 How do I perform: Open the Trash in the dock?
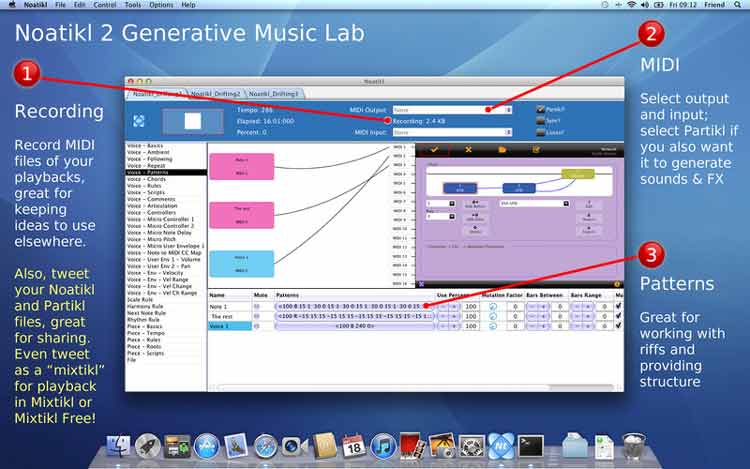click(634, 447)
